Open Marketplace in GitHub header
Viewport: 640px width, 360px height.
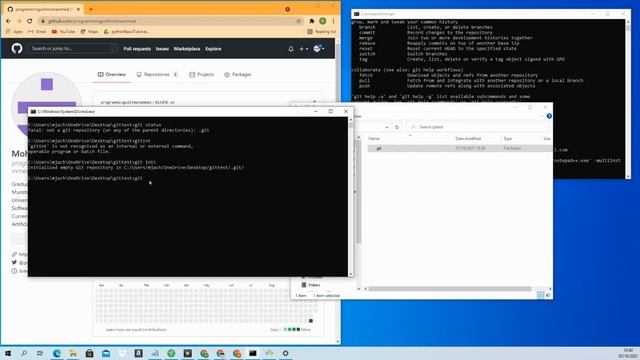click(x=187, y=49)
